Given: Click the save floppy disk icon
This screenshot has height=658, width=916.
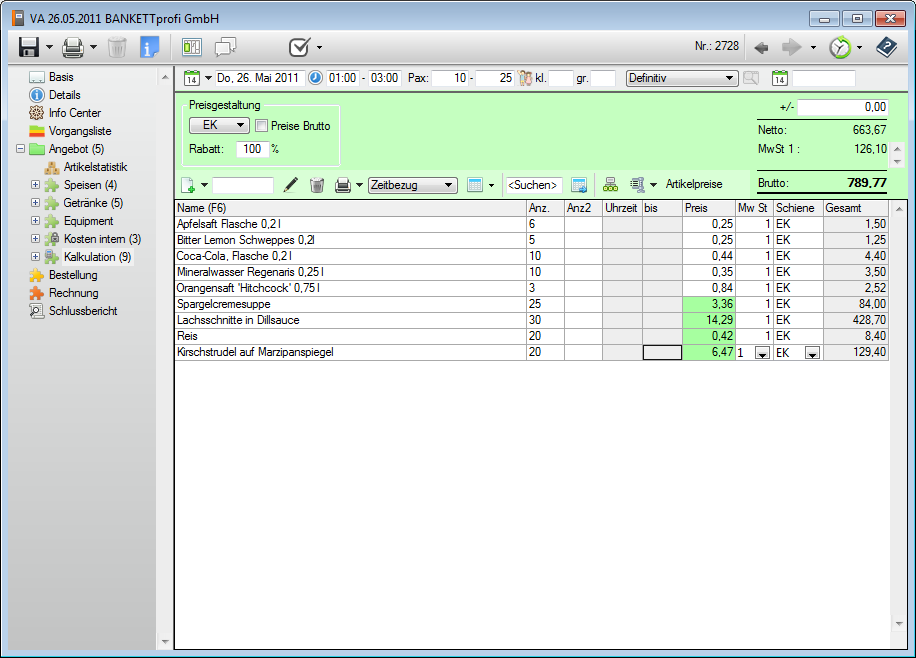Looking at the screenshot, I should (29, 47).
